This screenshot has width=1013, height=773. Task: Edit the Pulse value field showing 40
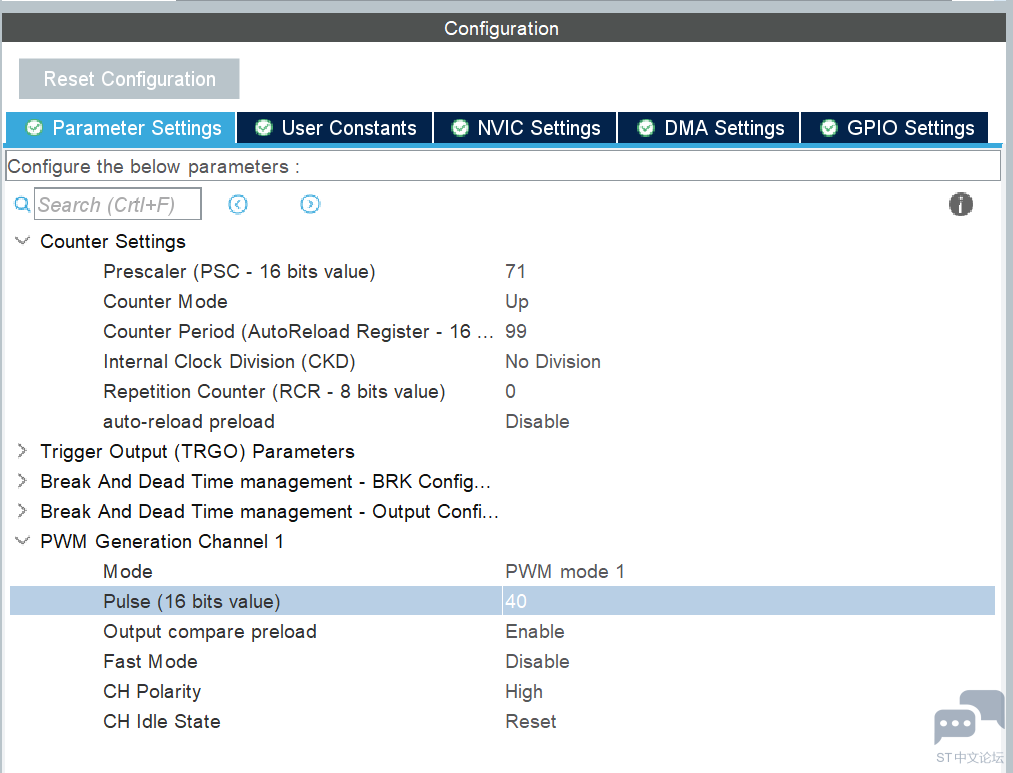coord(745,601)
